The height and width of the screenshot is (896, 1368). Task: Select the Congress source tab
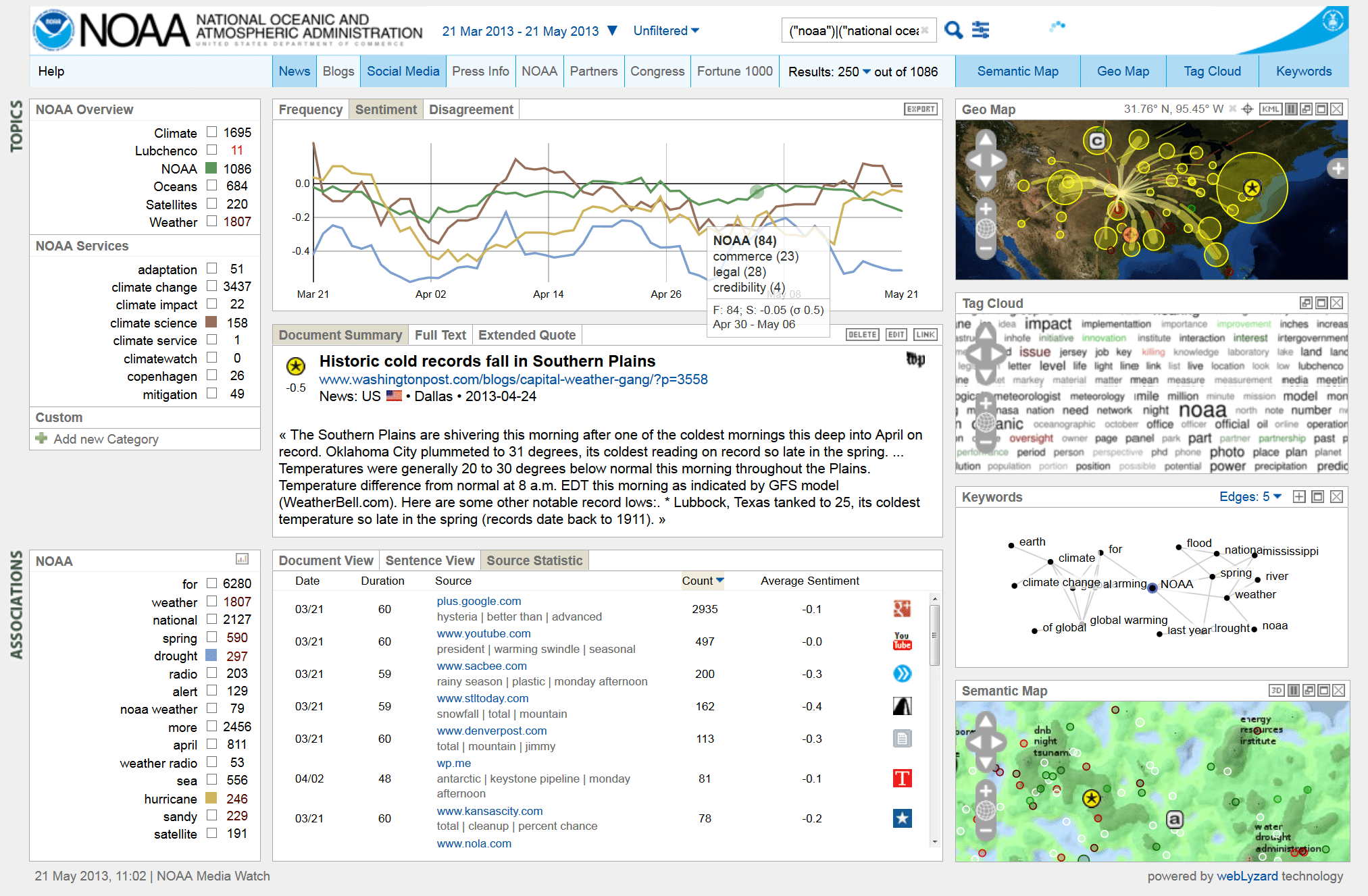coord(657,71)
